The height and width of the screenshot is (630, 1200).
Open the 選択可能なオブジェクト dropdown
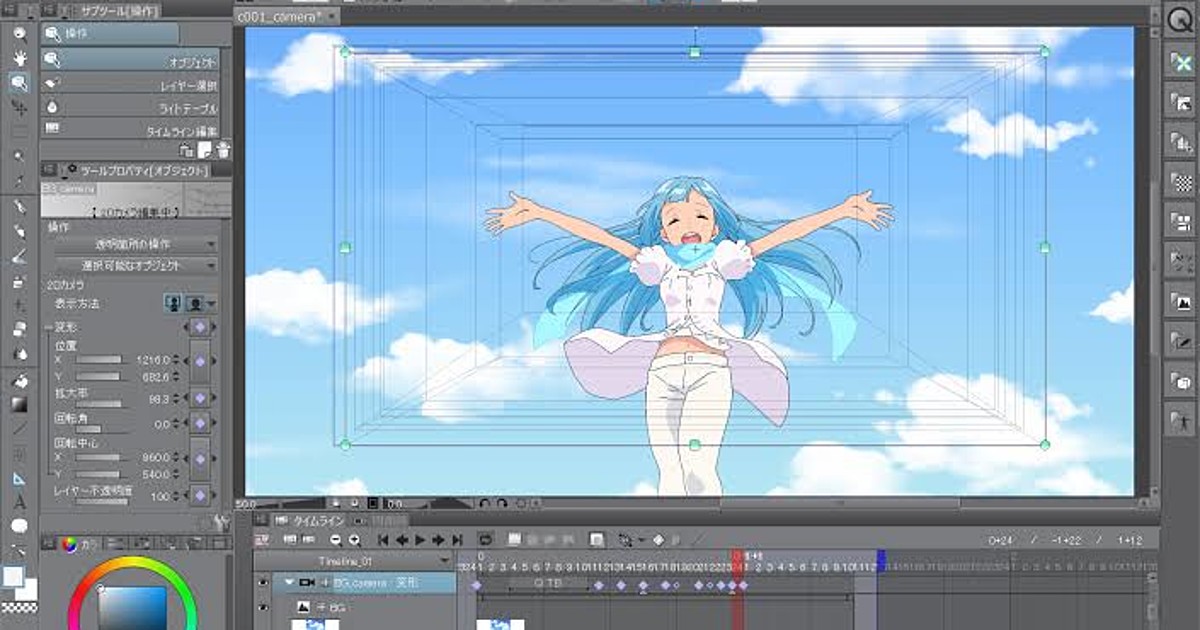click(137, 266)
